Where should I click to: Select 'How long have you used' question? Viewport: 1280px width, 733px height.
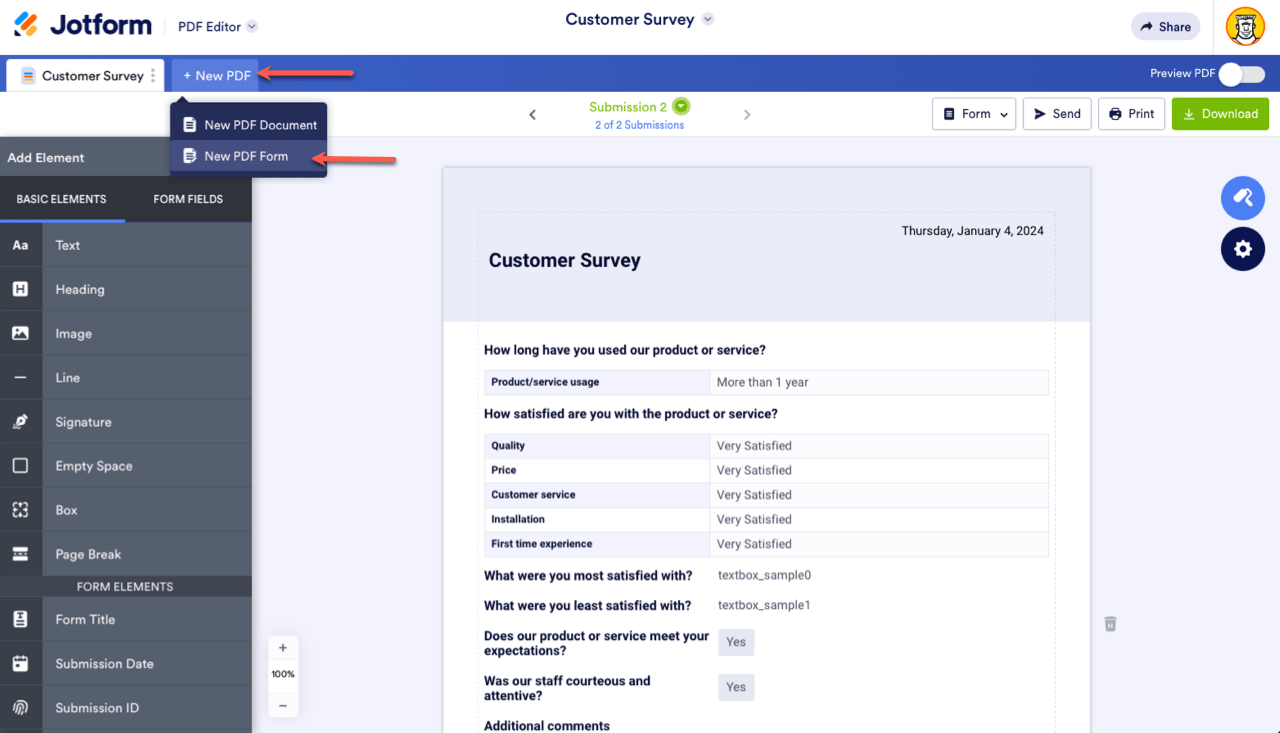[625, 350]
